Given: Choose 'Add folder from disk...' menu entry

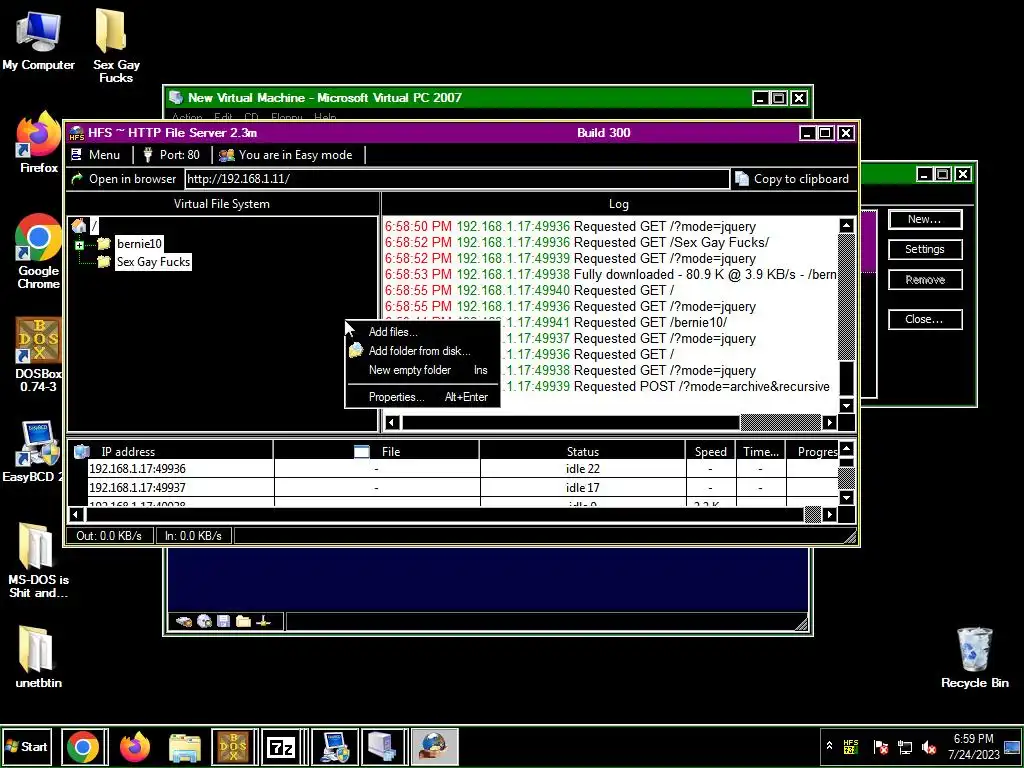Looking at the screenshot, I should [x=419, y=351].
